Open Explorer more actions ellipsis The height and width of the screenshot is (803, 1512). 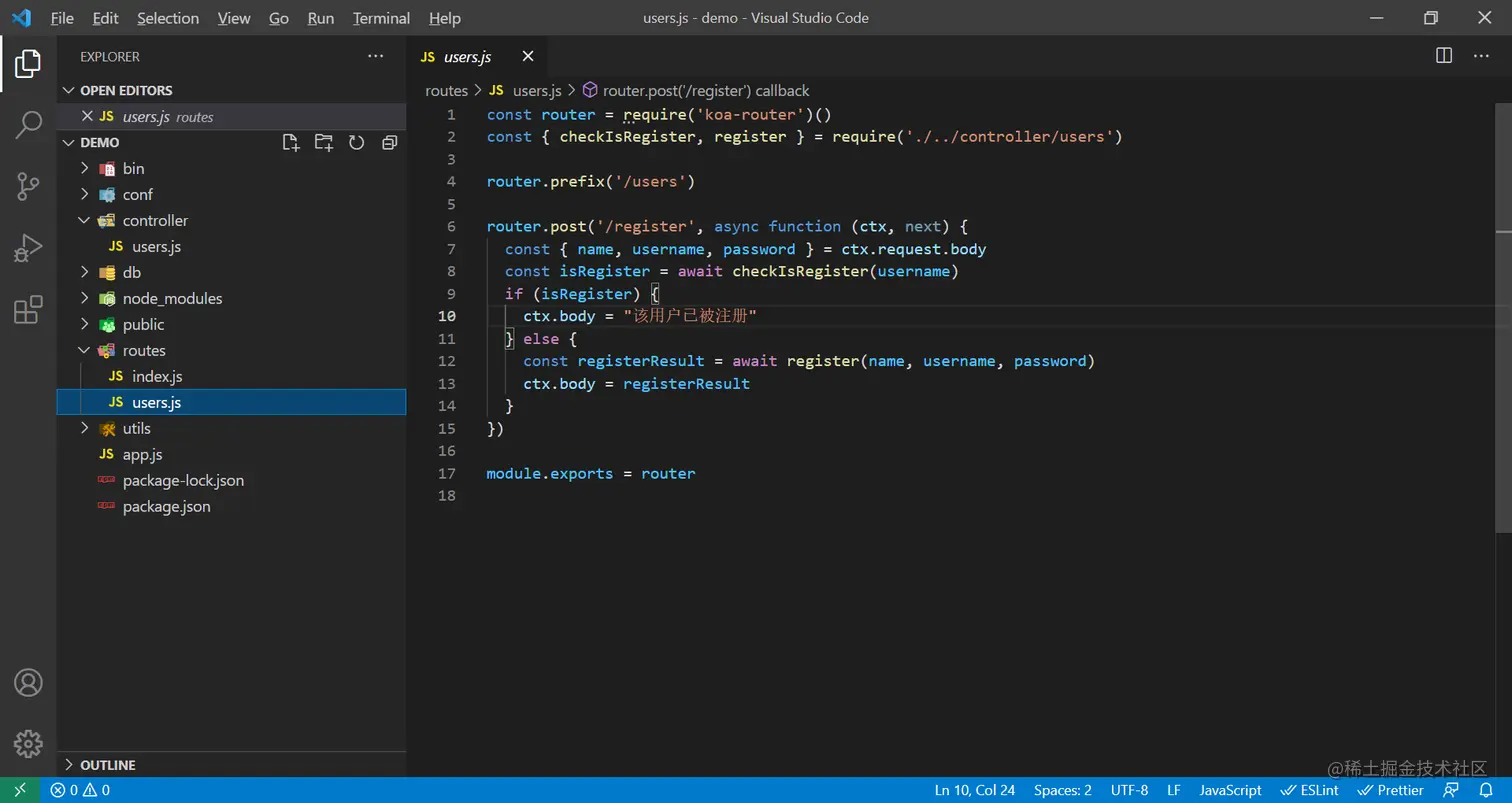[x=376, y=57]
